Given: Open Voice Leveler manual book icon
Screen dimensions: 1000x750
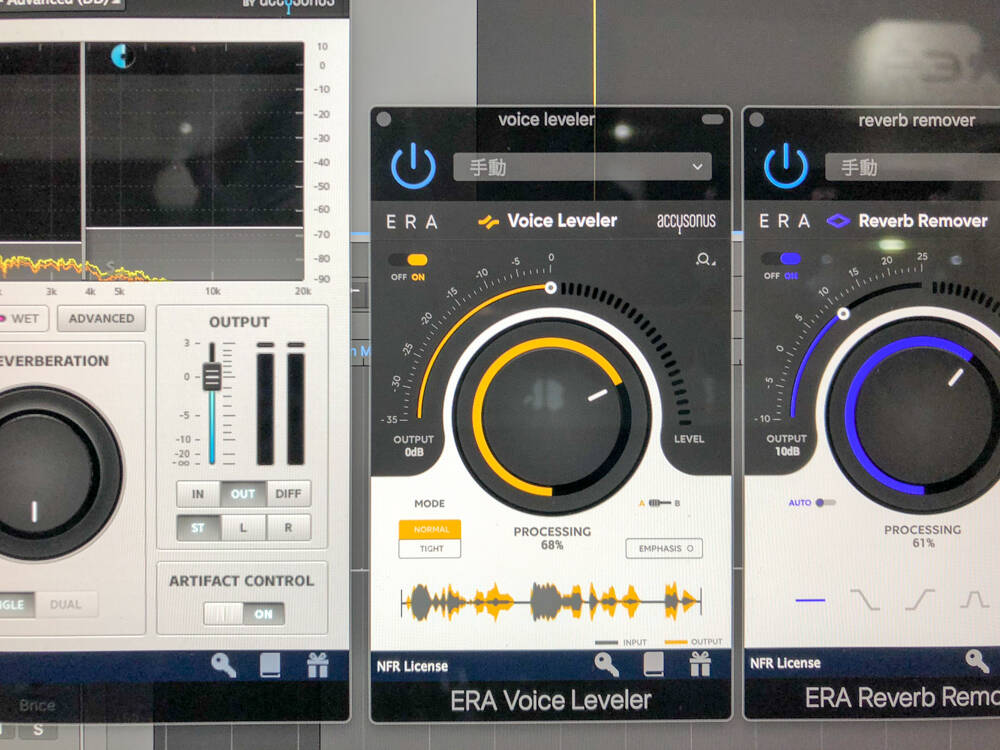Looking at the screenshot, I should [653, 665].
